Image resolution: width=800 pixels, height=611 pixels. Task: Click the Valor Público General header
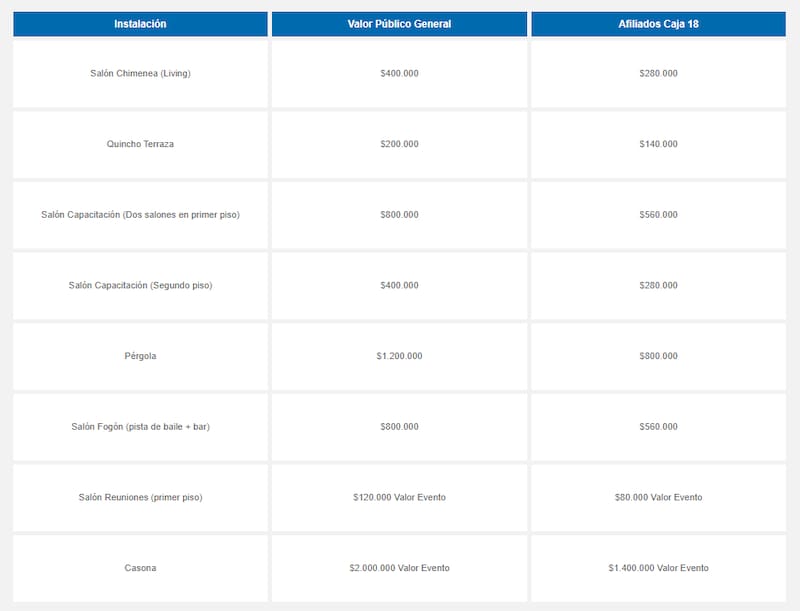(x=399, y=24)
